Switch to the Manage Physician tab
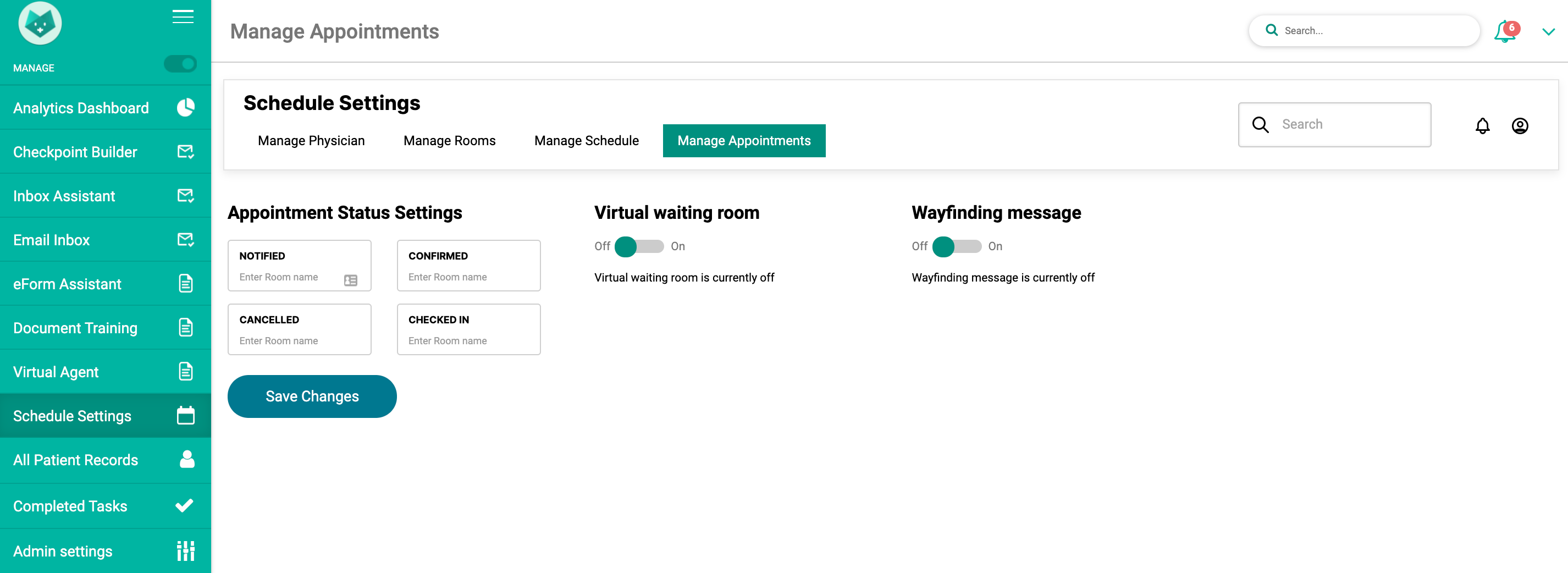 [311, 141]
